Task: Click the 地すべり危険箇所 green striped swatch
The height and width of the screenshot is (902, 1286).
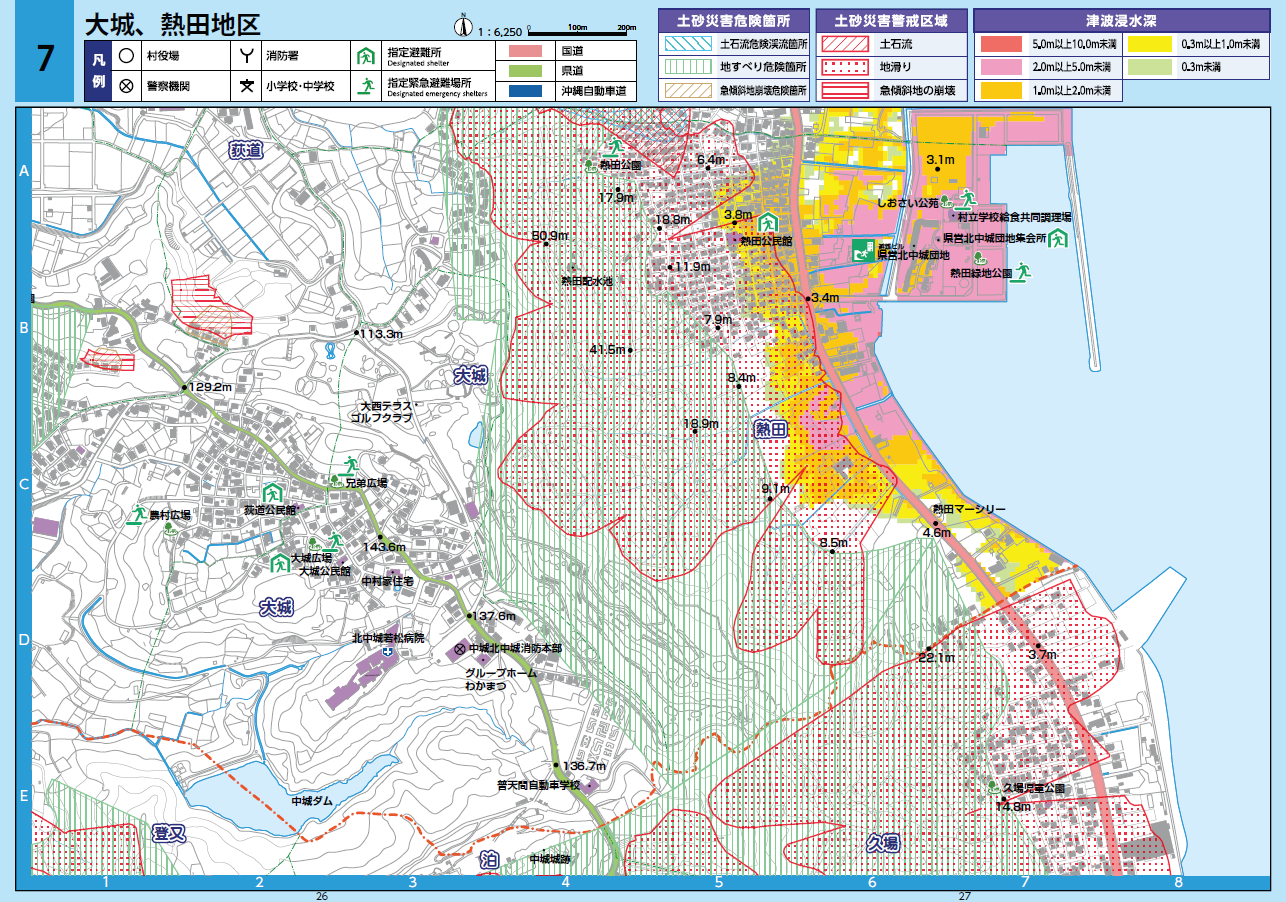Action: click(687, 67)
